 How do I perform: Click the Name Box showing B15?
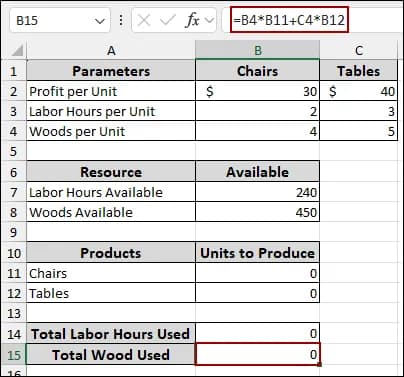(x=60, y=21)
